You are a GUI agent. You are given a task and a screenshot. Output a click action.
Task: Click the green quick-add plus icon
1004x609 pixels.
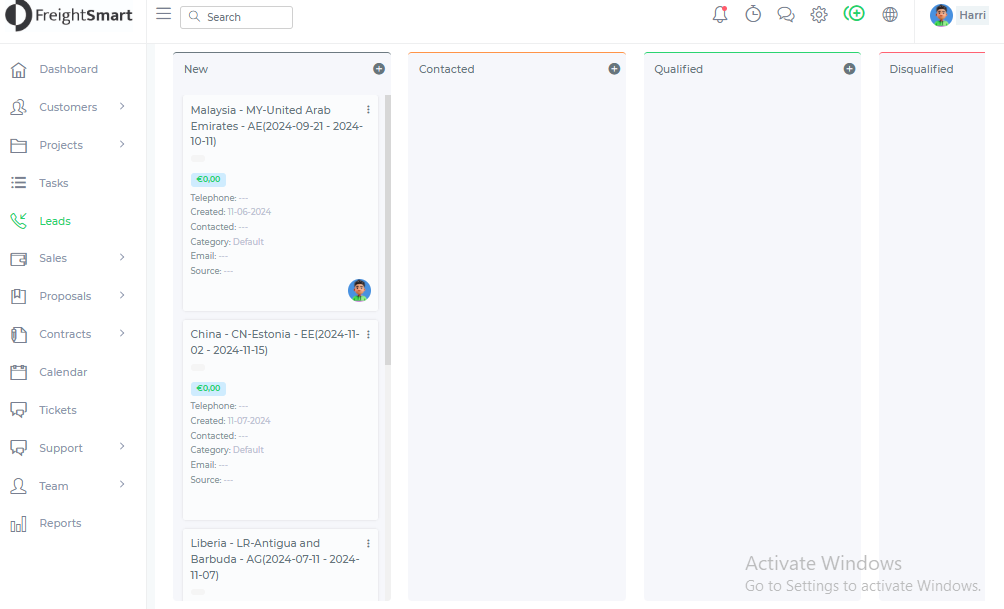(854, 14)
